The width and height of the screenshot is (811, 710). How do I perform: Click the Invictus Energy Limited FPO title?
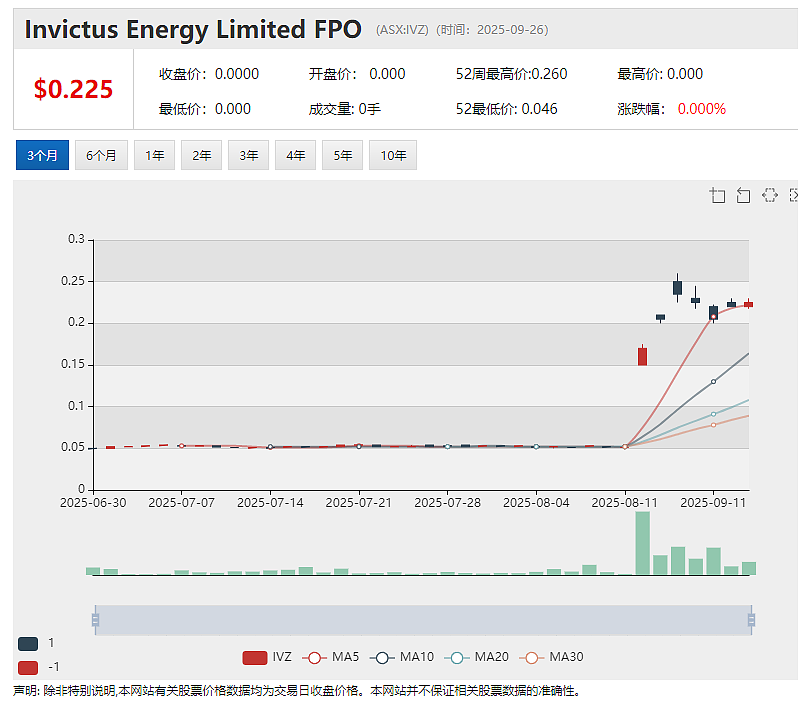[193, 29]
